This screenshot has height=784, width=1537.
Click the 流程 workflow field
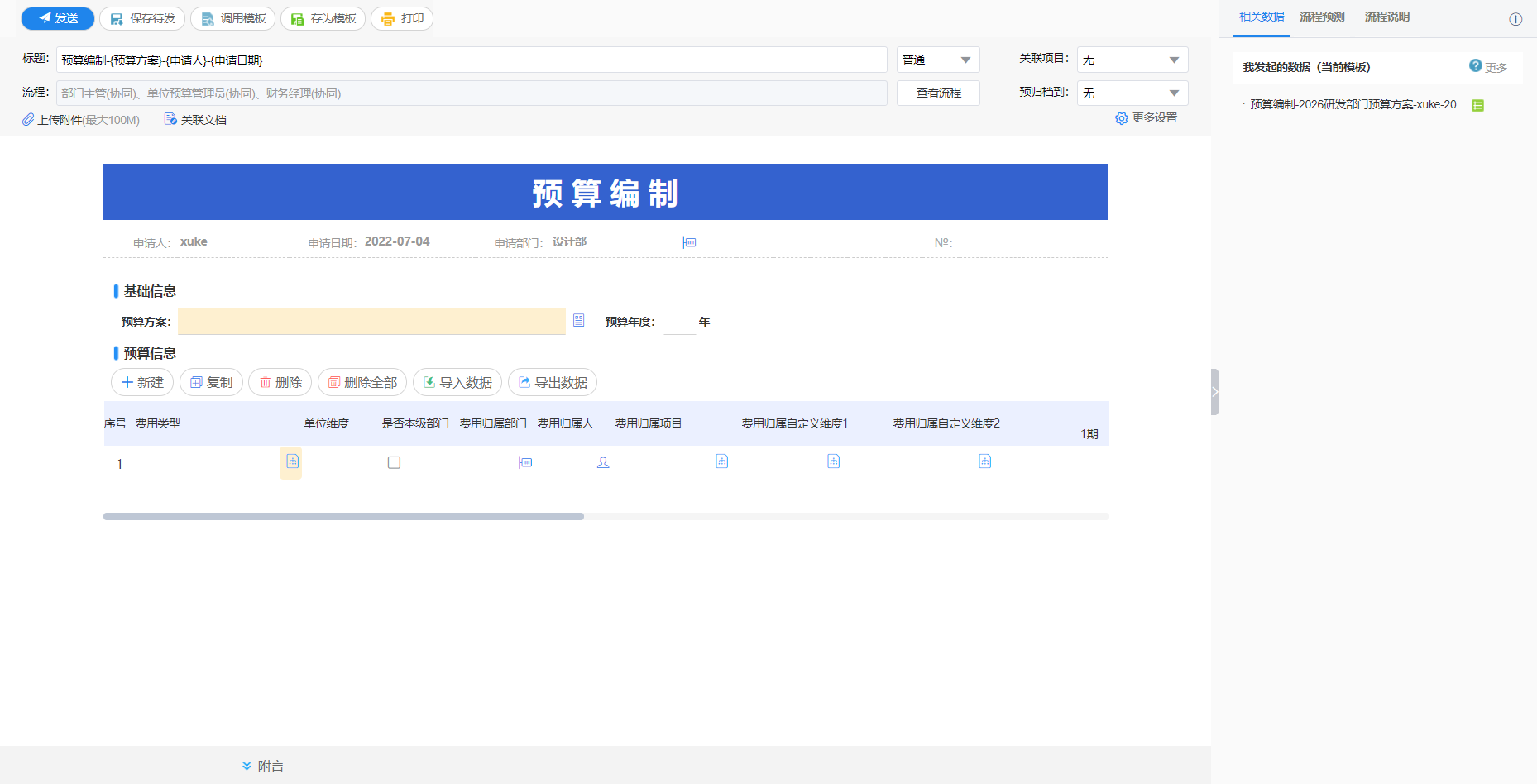point(472,93)
